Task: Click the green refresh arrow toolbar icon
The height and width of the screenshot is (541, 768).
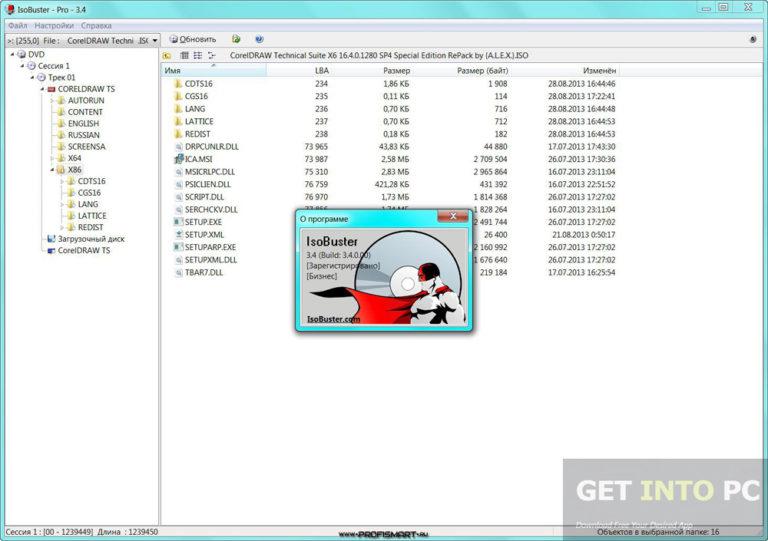Action: [236, 39]
